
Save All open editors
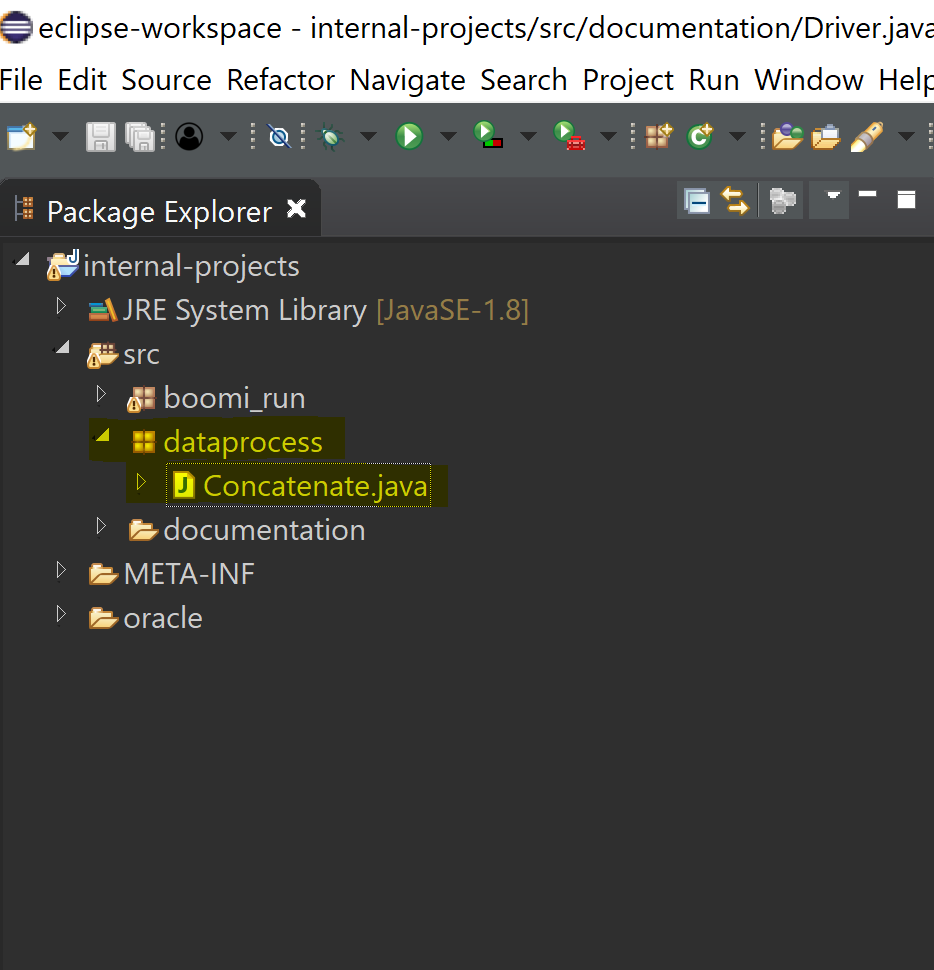click(x=138, y=136)
